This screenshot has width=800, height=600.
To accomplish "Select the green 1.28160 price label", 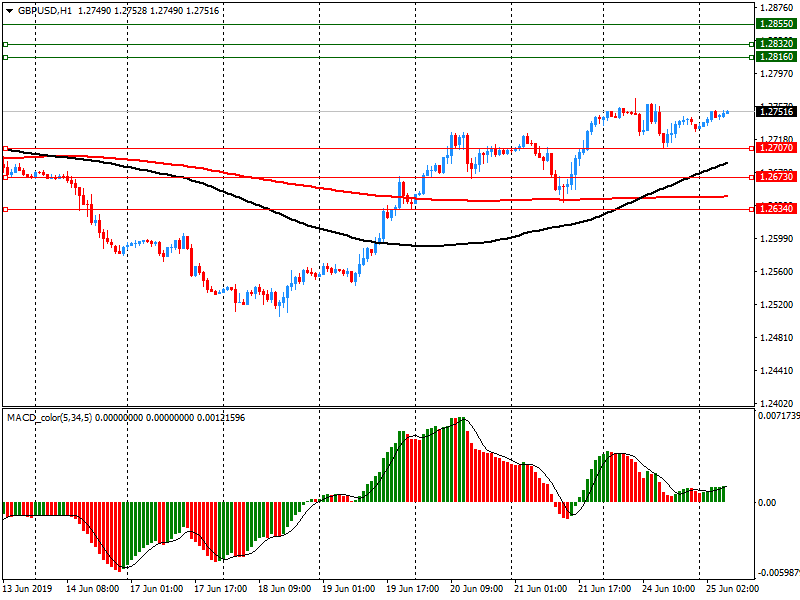I will pos(776,57).
